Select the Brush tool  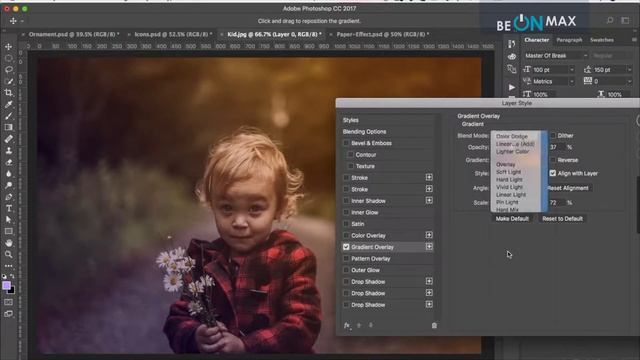click(9, 116)
